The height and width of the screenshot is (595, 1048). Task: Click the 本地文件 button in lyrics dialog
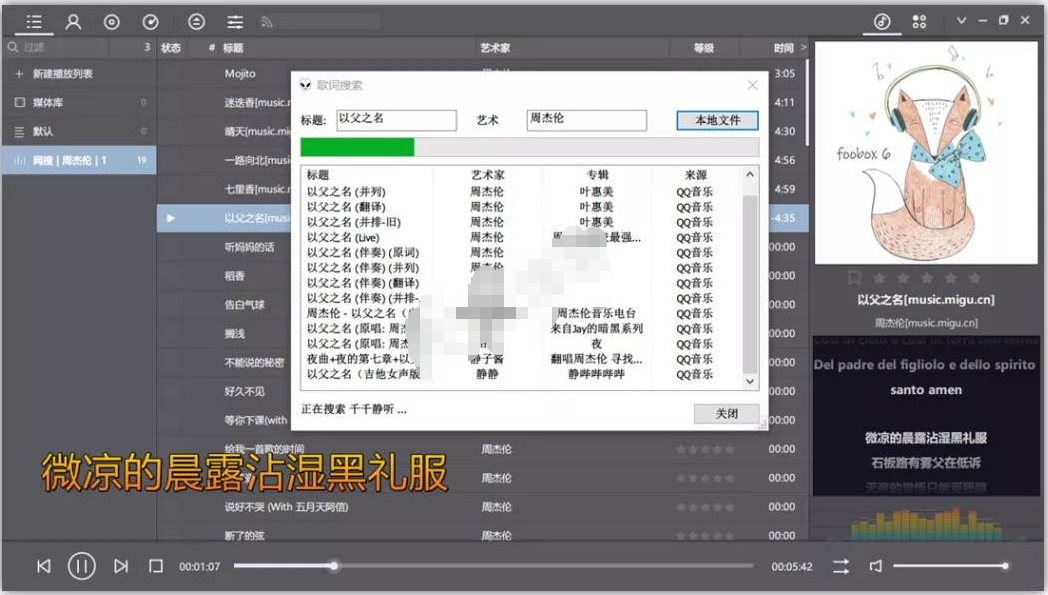[x=717, y=120]
